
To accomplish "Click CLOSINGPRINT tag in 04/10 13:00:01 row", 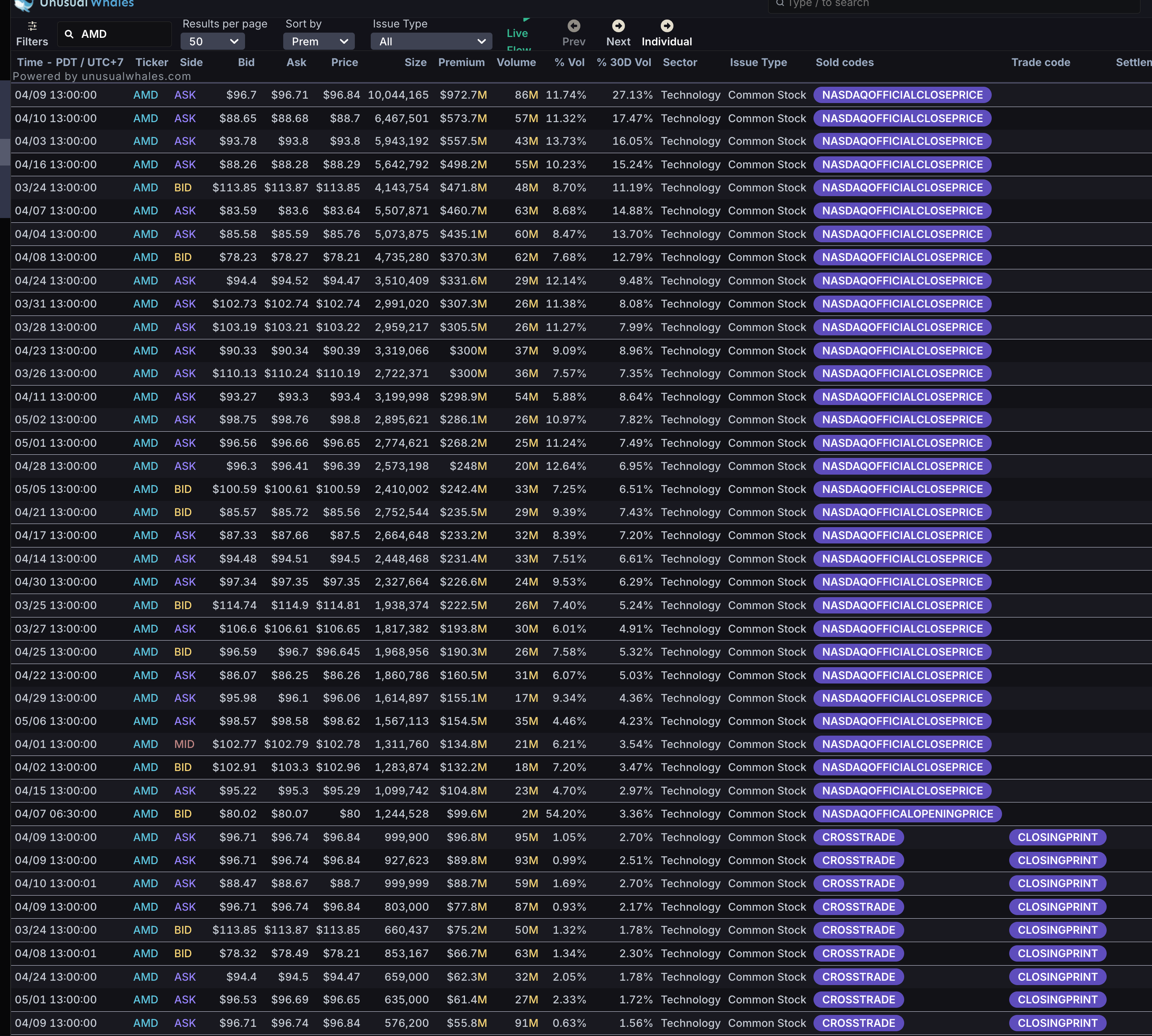I will (1057, 884).
